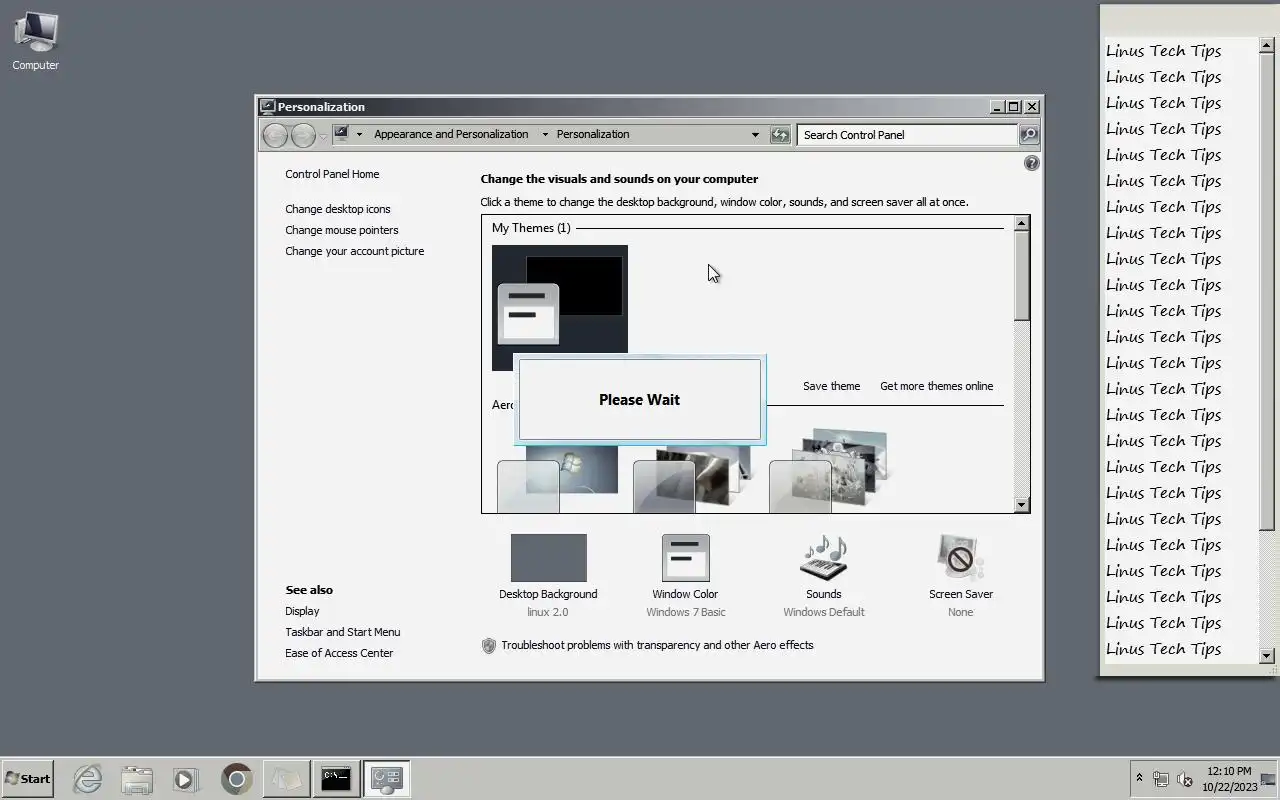Click the Screen Saver text label
The width and height of the screenshot is (1280, 800).
tap(960, 594)
